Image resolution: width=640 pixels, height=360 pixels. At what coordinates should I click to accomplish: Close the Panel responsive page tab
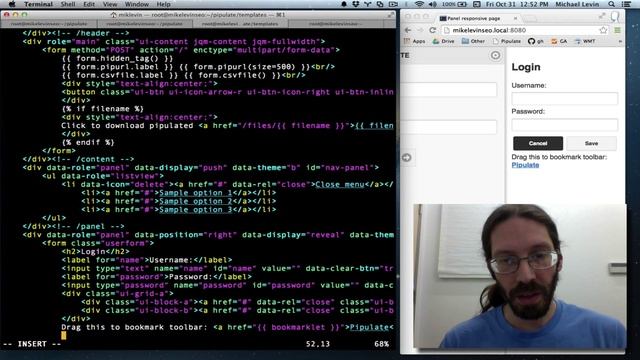516,18
